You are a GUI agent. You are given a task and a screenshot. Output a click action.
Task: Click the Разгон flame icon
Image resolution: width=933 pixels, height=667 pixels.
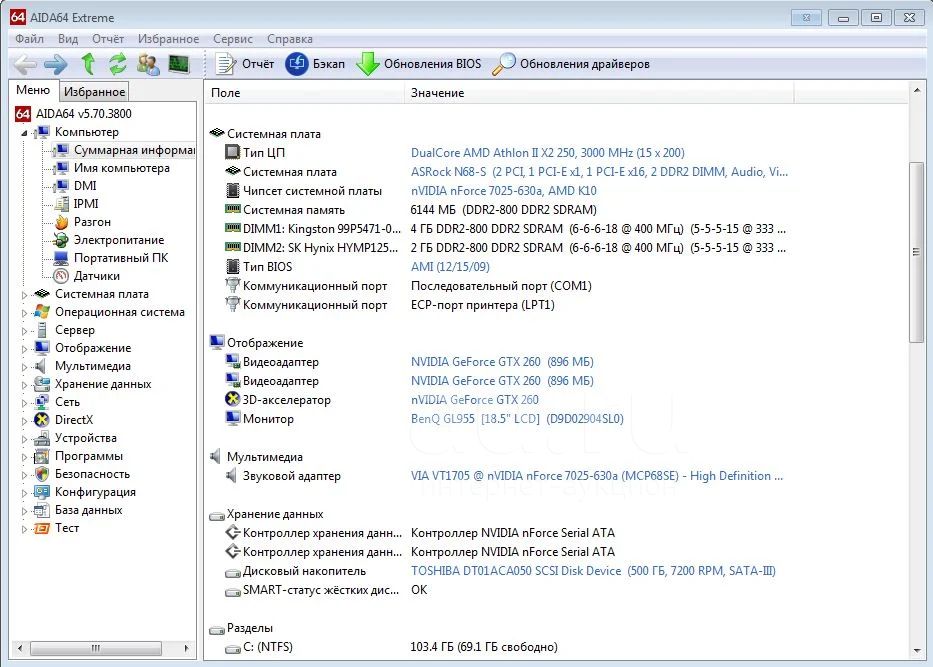point(61,222)
